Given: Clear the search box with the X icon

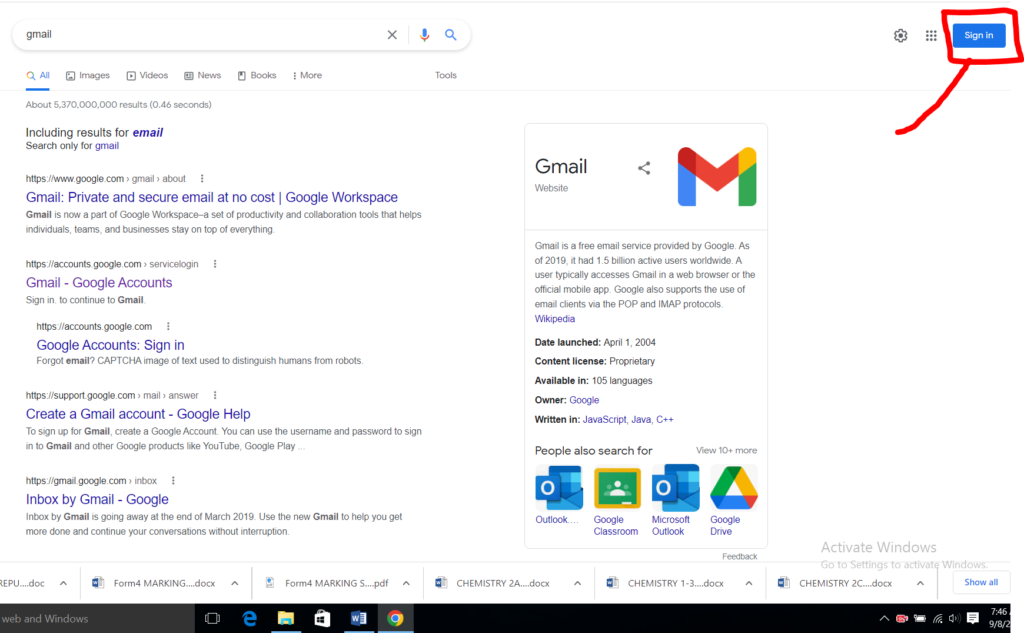Looking at the screenshot, I should (x=392, y=35).
